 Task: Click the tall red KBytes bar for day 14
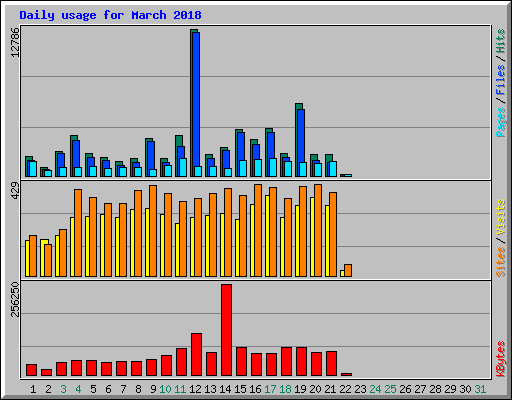coord(226,330)
